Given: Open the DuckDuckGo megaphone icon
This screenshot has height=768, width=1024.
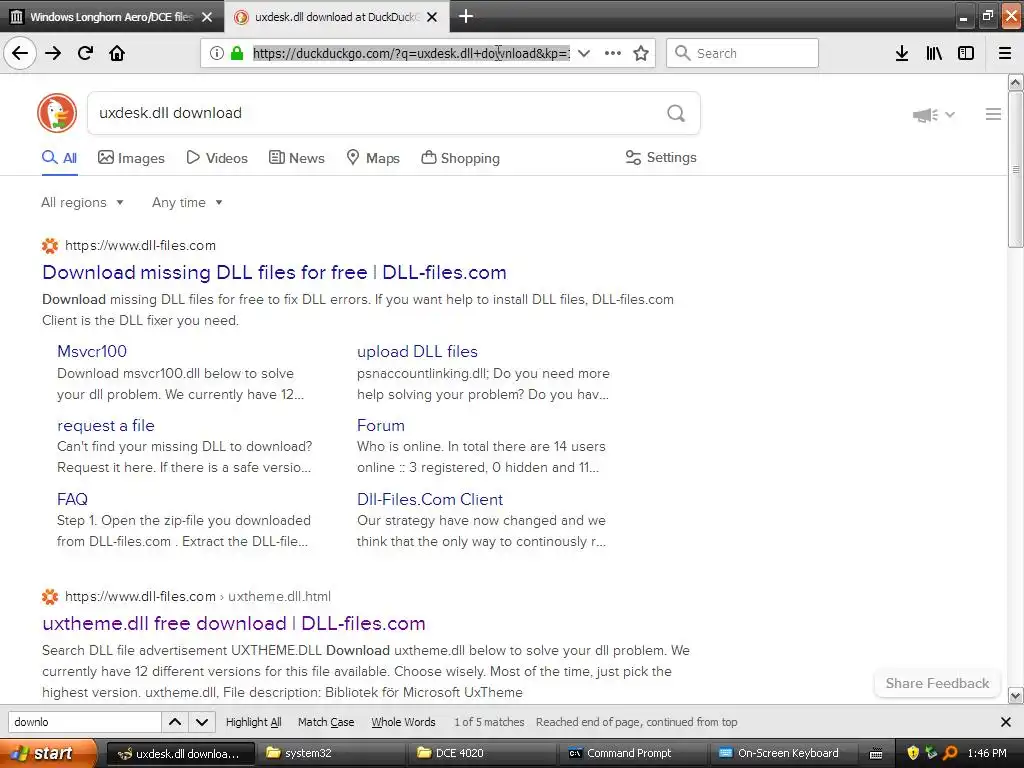Looking at the screenshot, I should [925, 115].
